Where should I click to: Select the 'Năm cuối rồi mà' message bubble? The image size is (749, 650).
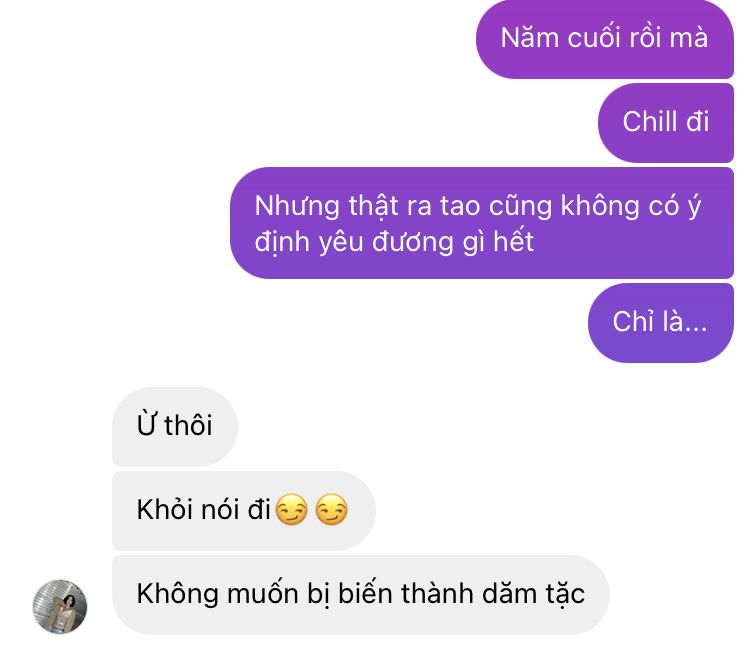coord(605,38)
